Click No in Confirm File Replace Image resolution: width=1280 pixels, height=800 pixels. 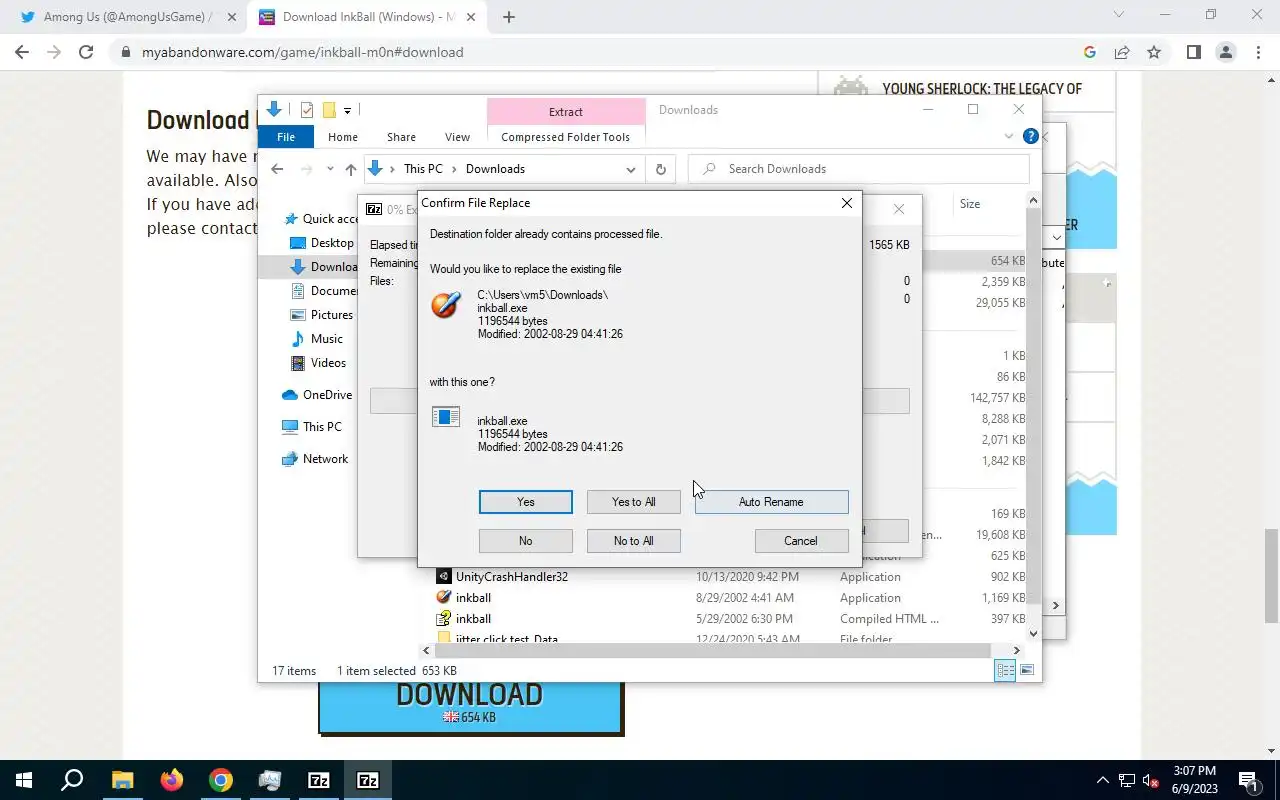click(x=525, y=541)
